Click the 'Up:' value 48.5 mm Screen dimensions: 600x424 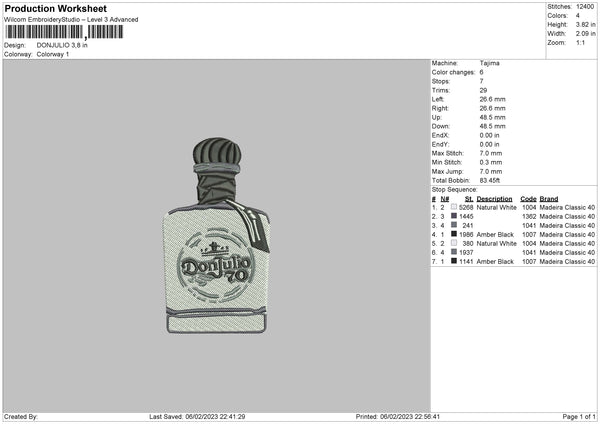pyautogui.click(x=492, y=117)
